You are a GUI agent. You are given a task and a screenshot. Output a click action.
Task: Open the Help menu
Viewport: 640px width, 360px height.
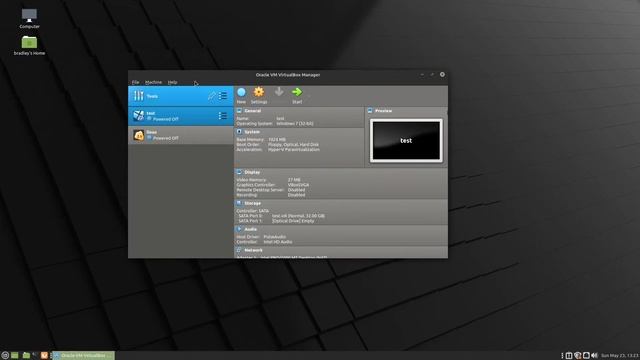click(173, 82)
